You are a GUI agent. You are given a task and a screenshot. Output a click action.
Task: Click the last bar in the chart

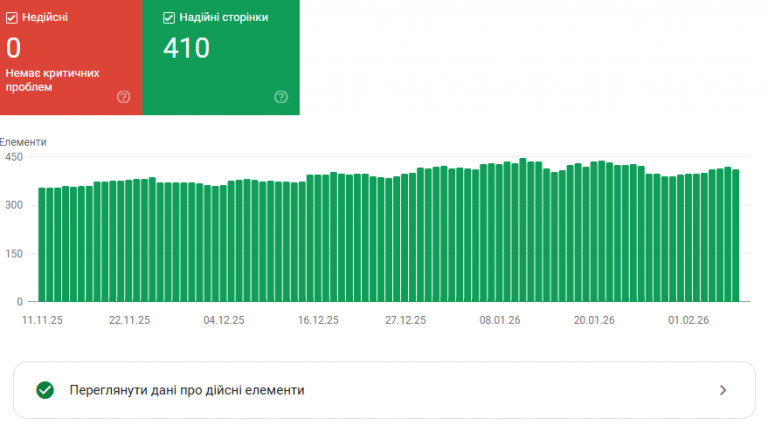[x=736, y=236]
